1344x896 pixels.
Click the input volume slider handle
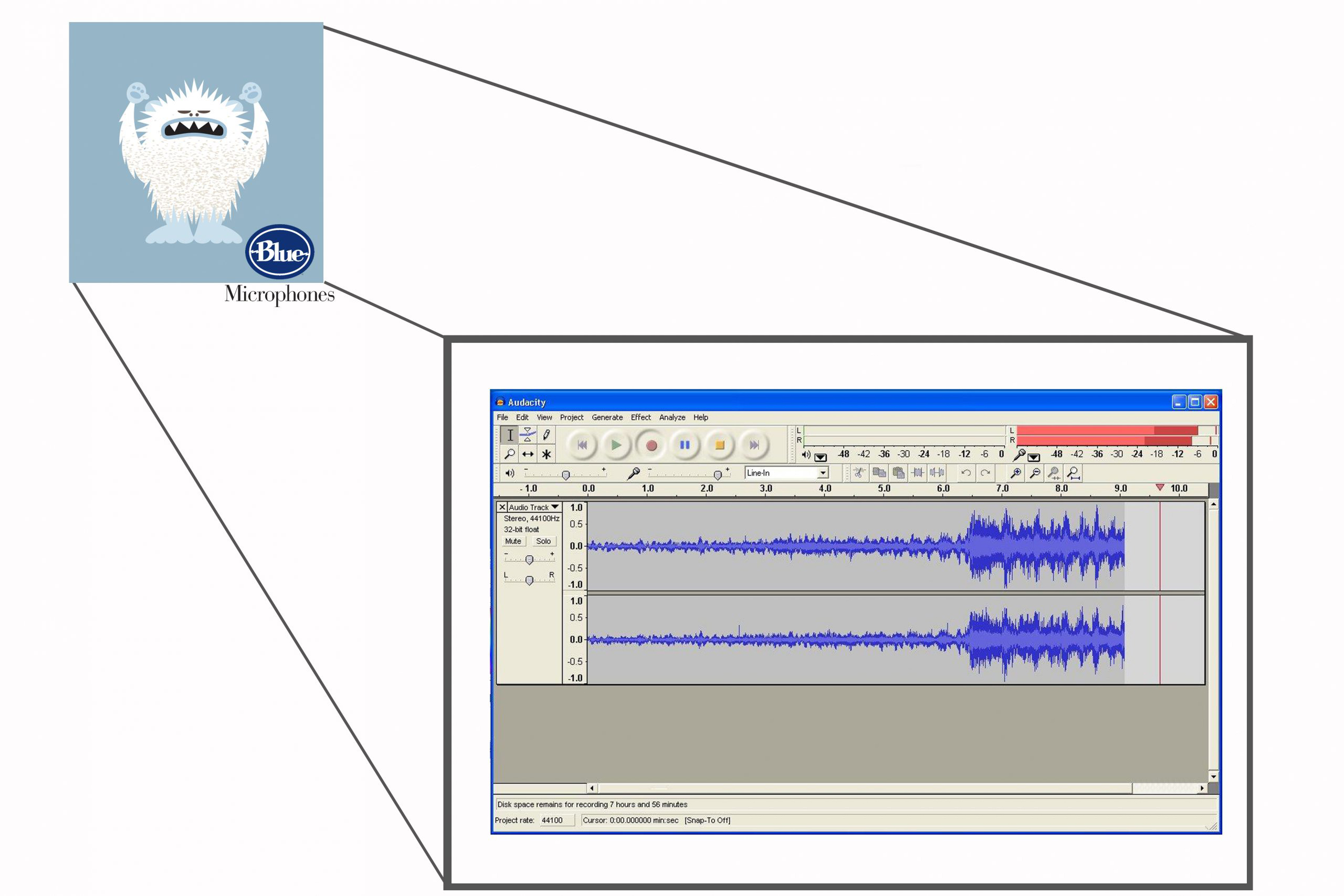point(718,475)
